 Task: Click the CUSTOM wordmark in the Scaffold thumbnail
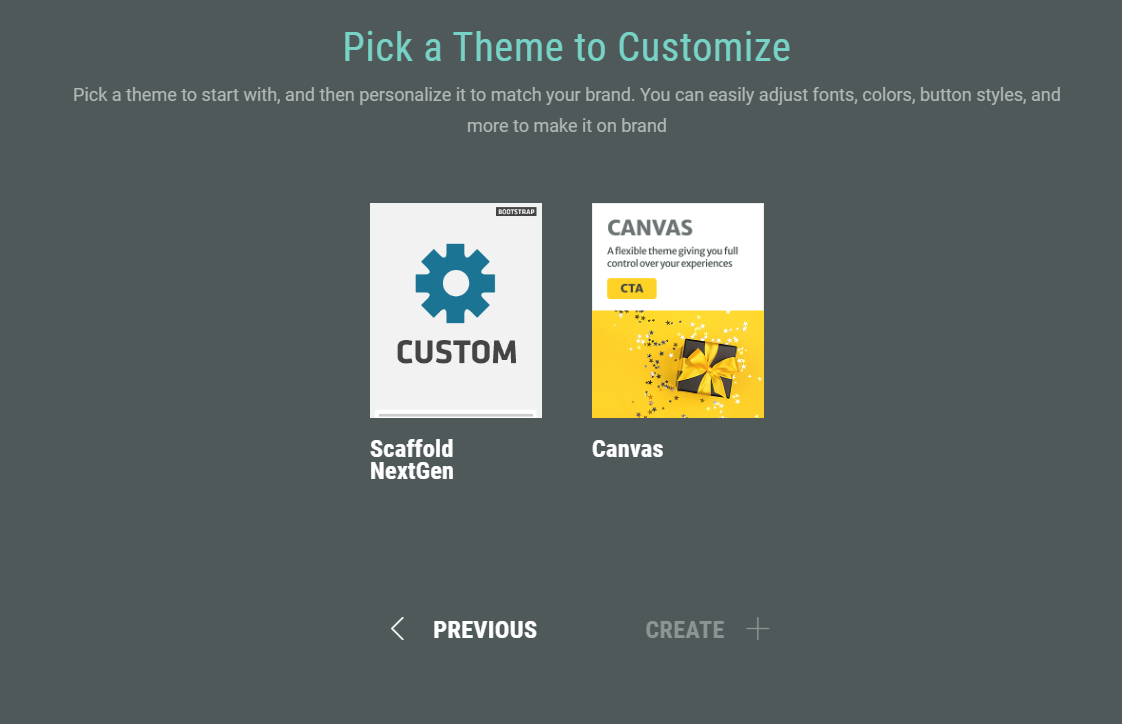[x=456, y=352]
